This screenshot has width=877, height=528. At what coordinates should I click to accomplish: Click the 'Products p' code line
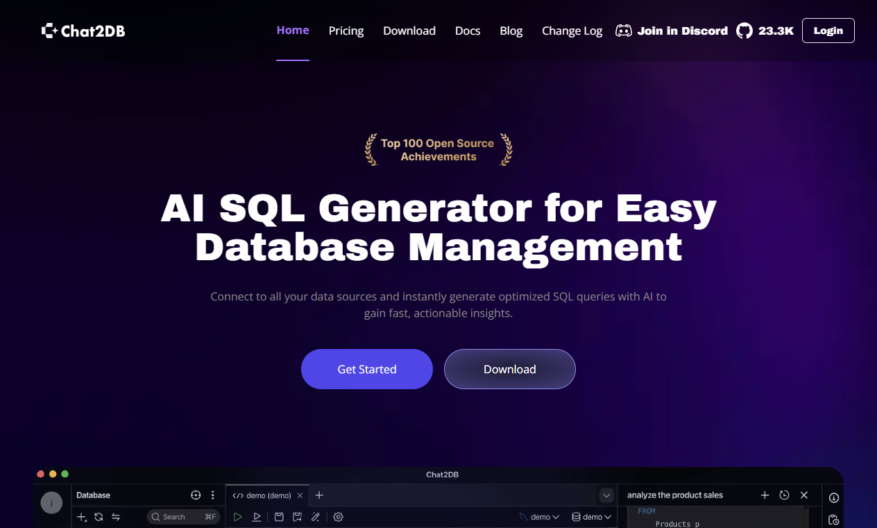pyautogui.click(x=677, y=524)
